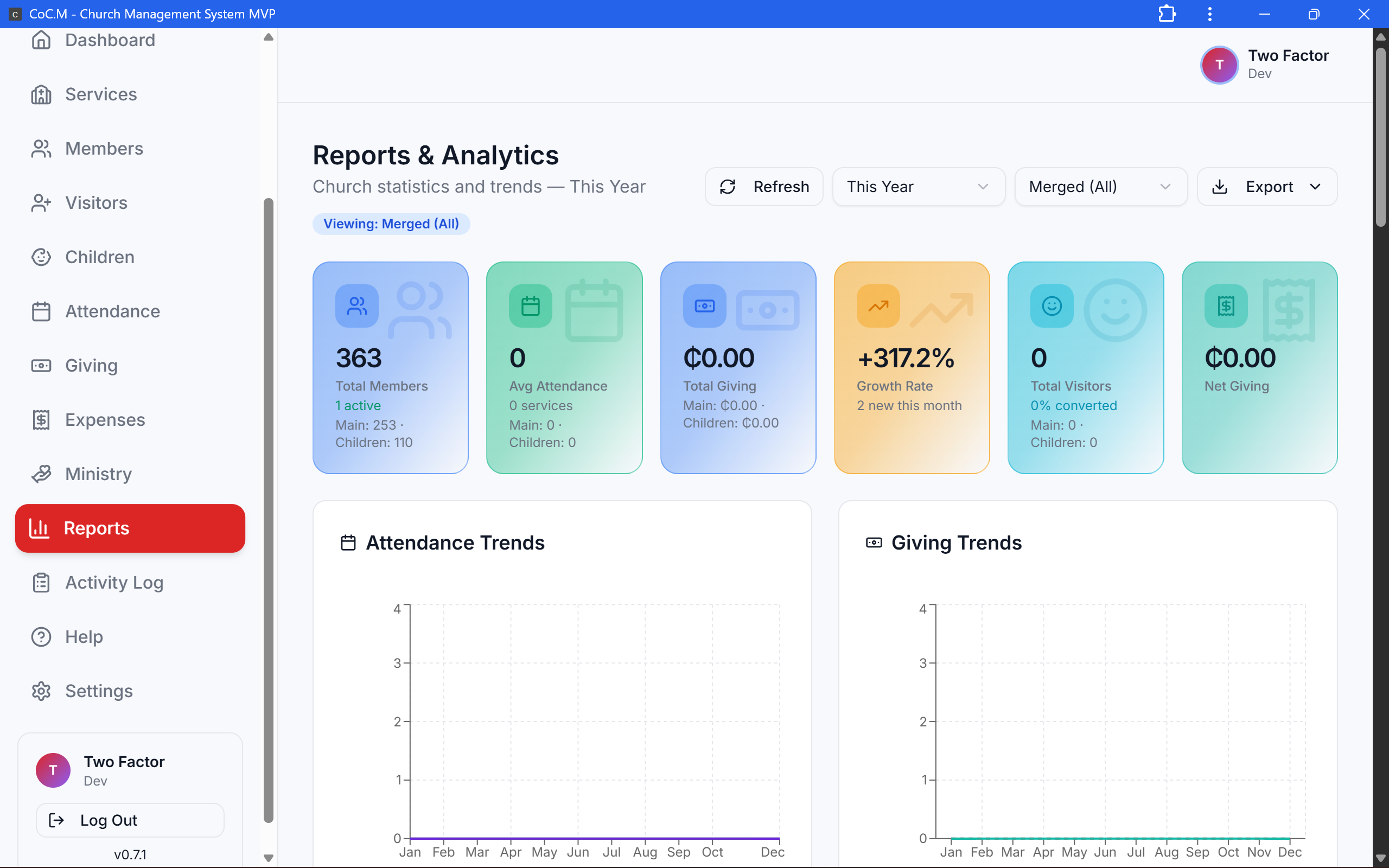This screenshot has height=868, width=1389.
Task: Click the +317.2% Growth Rate value
Action: pyautogui.click(x=906, y=358)
